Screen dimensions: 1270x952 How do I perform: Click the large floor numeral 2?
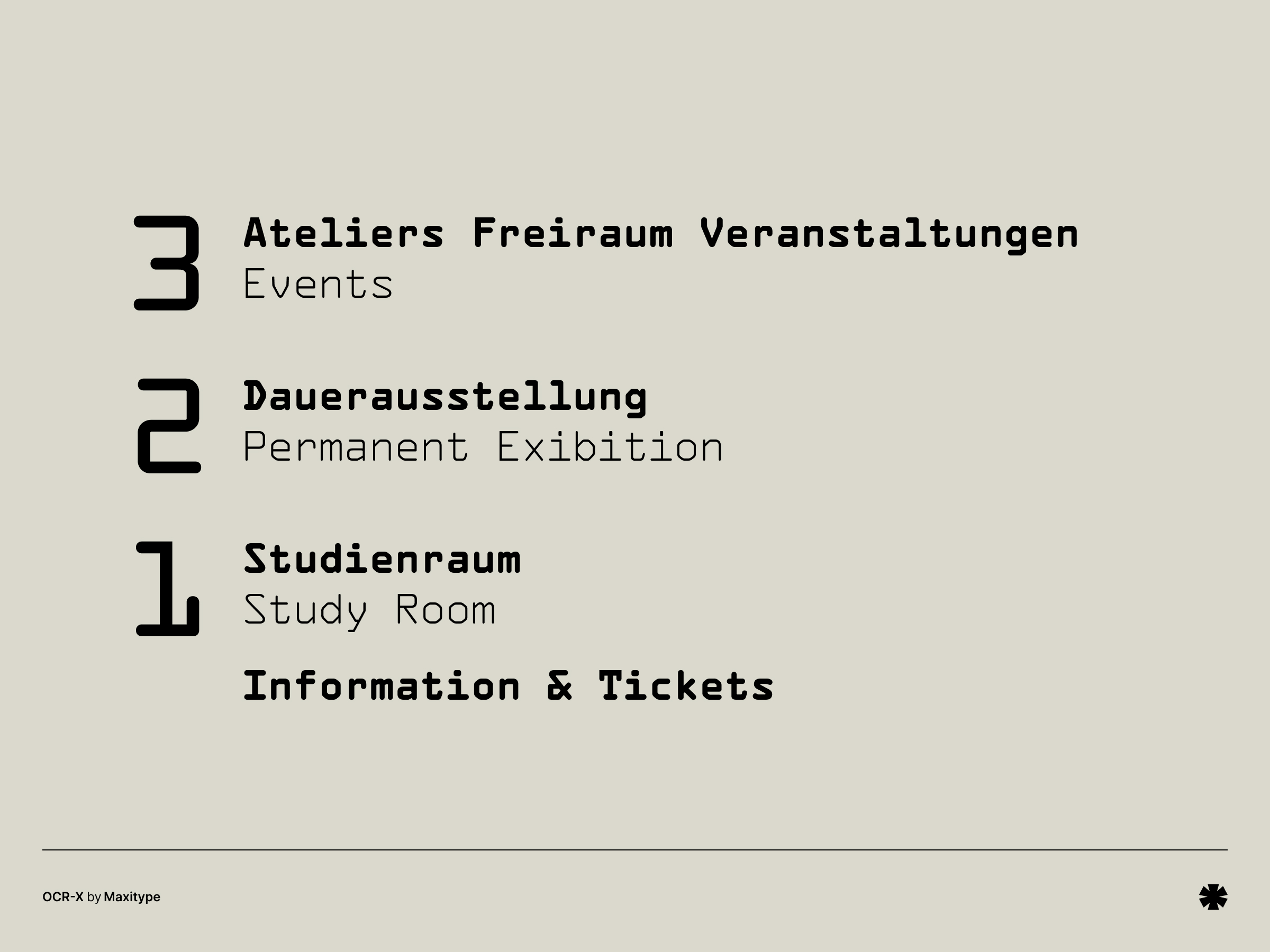click(x=169, y=426)
